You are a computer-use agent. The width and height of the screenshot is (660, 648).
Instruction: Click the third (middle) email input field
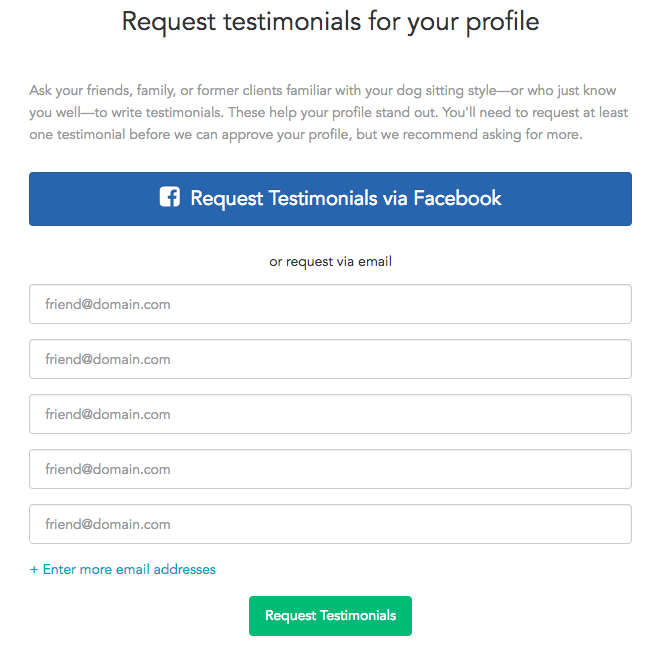[330, 414]
